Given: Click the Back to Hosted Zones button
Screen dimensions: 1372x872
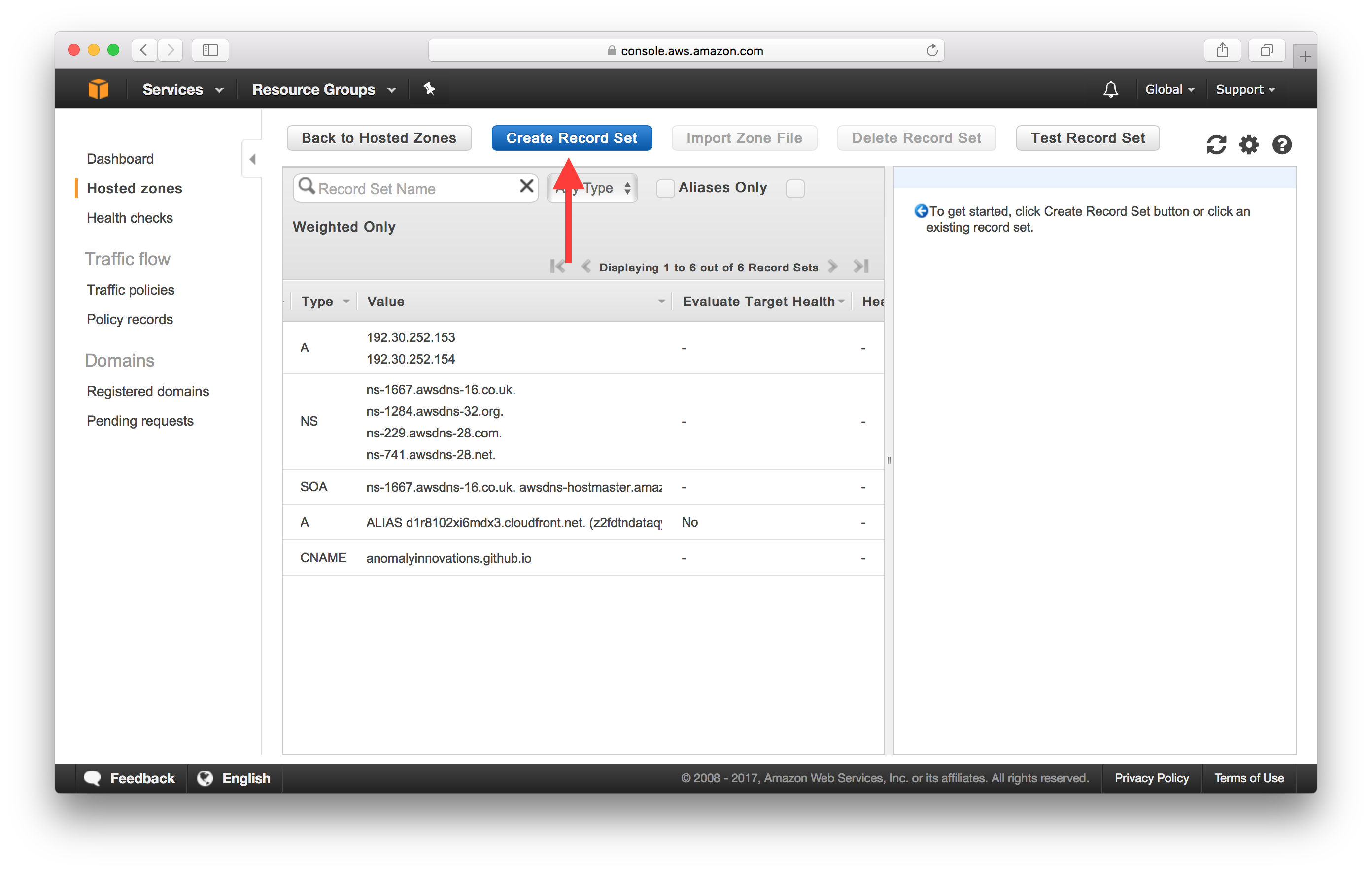Looking at the screenshot, I should pos(378,137).
